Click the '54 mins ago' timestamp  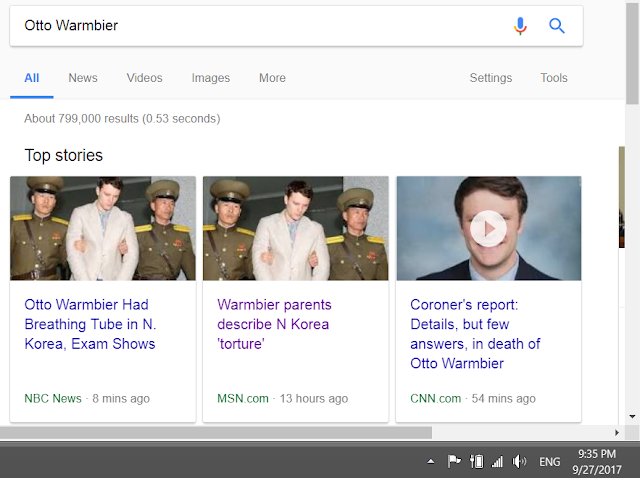pos(504,398)
